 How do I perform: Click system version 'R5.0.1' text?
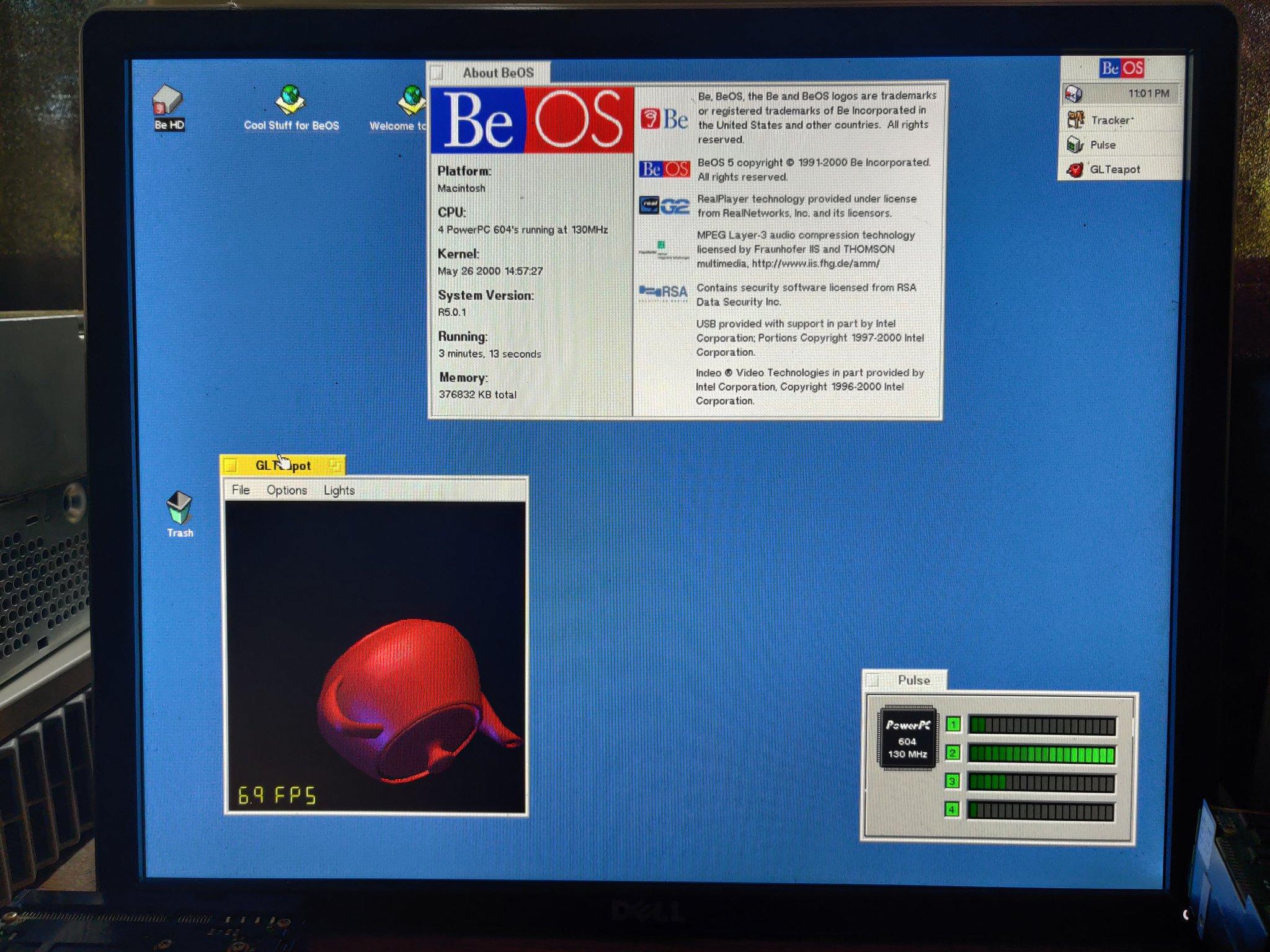pos(452,312)
